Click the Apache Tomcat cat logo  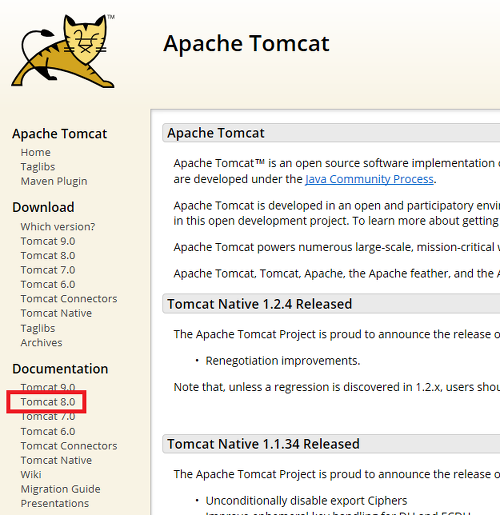(63, 51)
